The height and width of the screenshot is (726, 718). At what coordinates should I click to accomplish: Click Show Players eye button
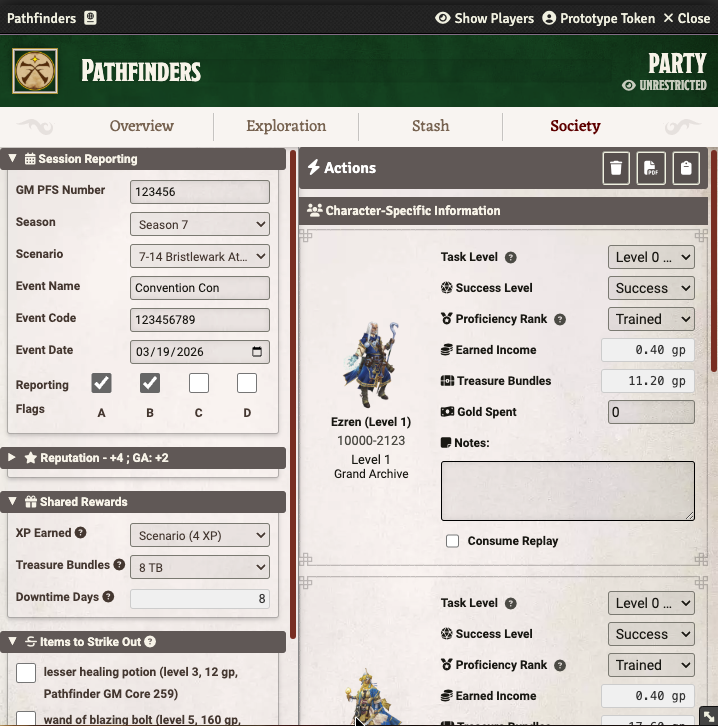pyautogui.click(x=484, y=18)
